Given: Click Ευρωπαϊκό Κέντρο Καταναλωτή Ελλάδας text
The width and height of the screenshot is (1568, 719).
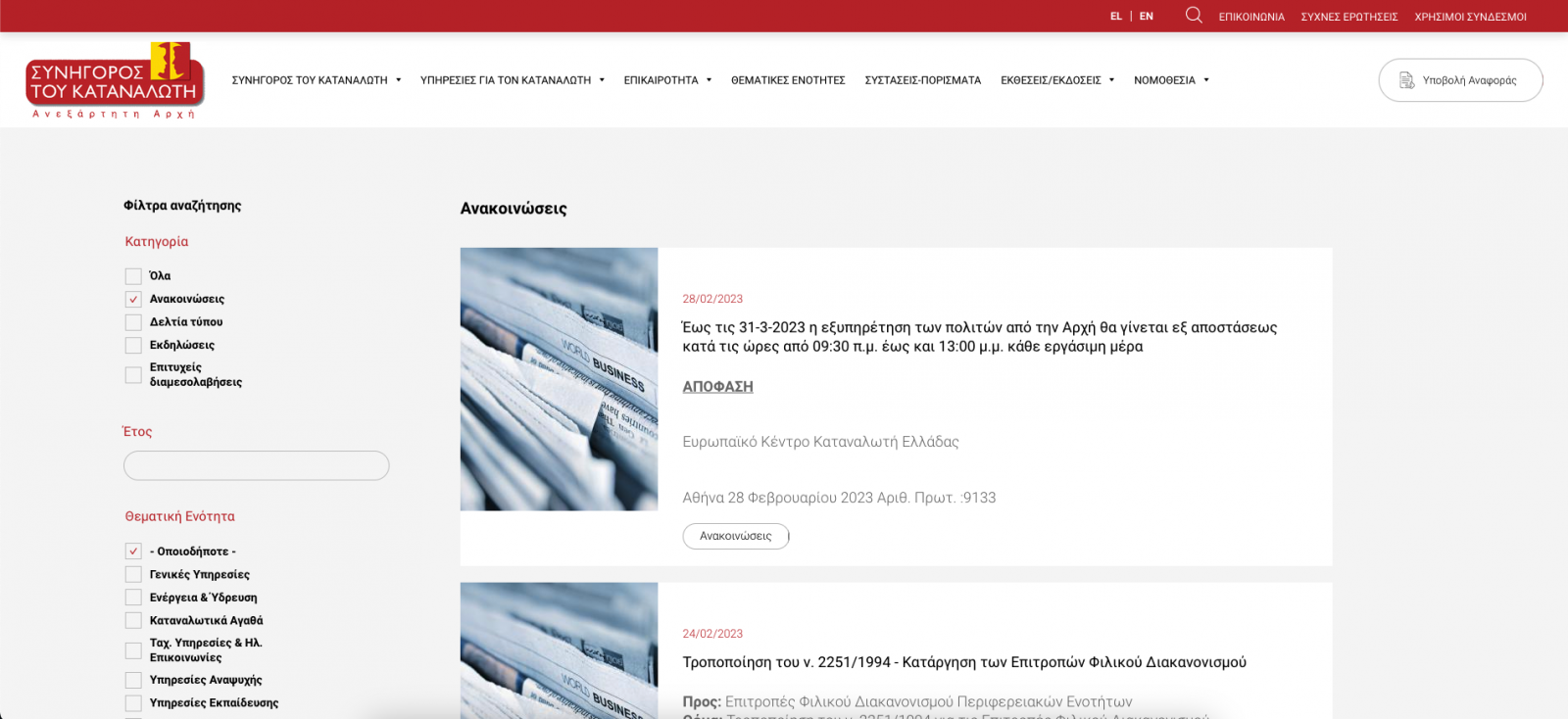Looking at the screenshot, I should click(x=821, y=442).
